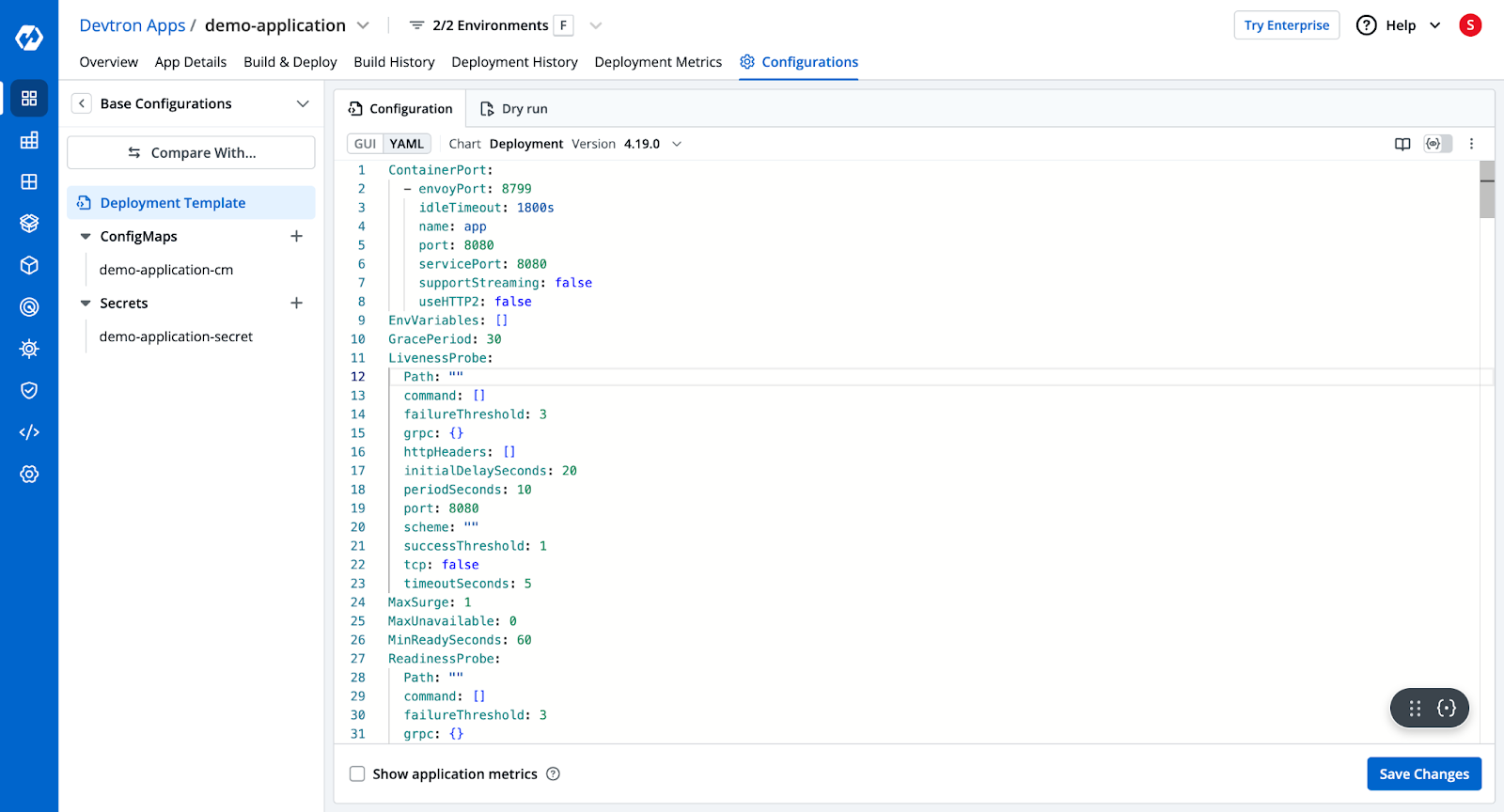Go to the Deployment History tab

click(514, 62)
